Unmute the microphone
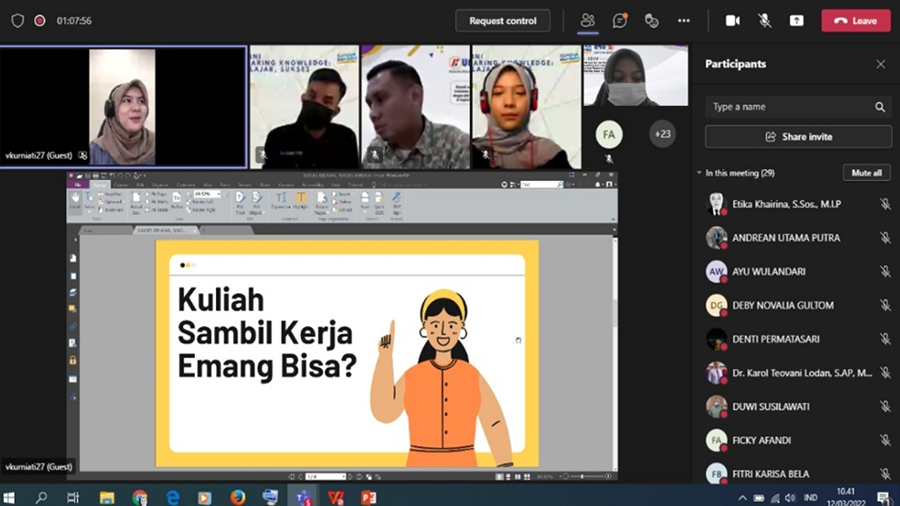This screenshot has height=506, width=900. [x=764, y=20]
